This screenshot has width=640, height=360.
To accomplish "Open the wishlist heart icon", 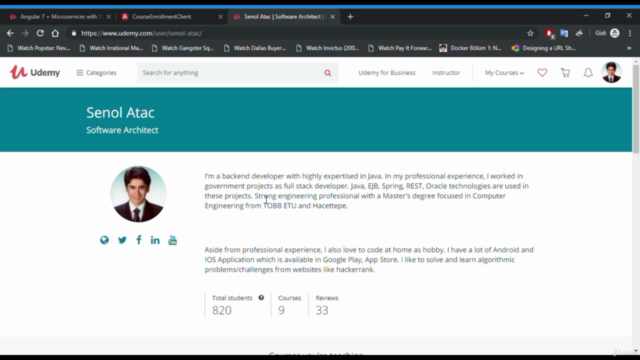I will 542,73.
